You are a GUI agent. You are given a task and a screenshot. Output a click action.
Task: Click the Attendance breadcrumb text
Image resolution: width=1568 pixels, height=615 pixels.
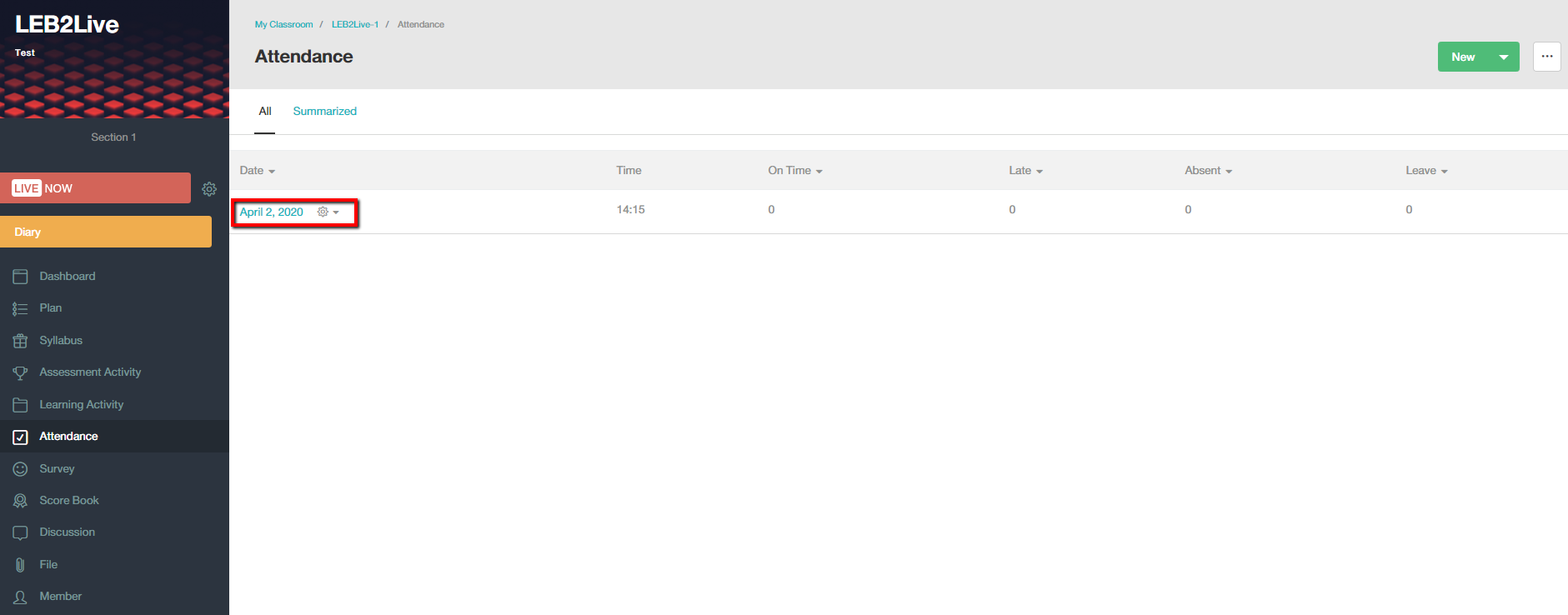tap(421, 25)
